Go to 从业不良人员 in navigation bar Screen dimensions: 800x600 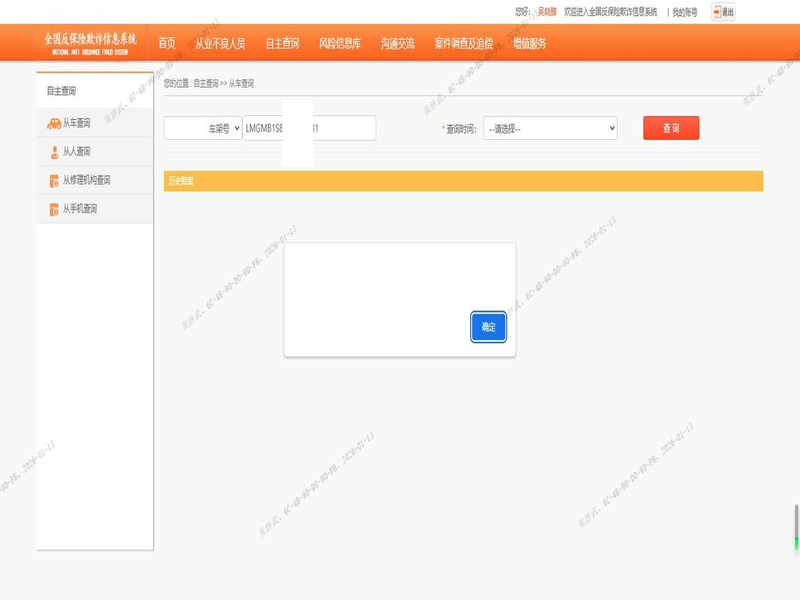pyautogui.click(x=220, y=43)
